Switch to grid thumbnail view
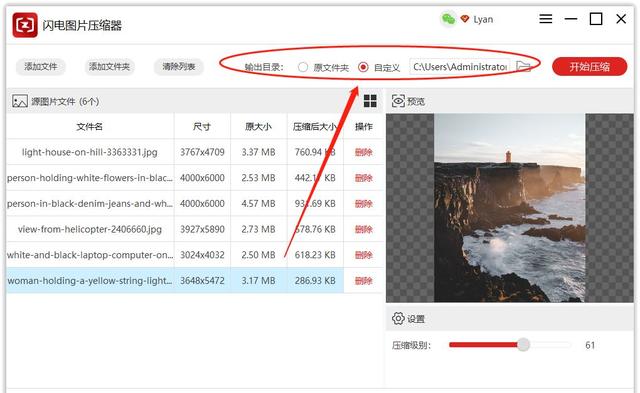The height and width of the screenshot is (393, 640). click(x=370, y=101)
